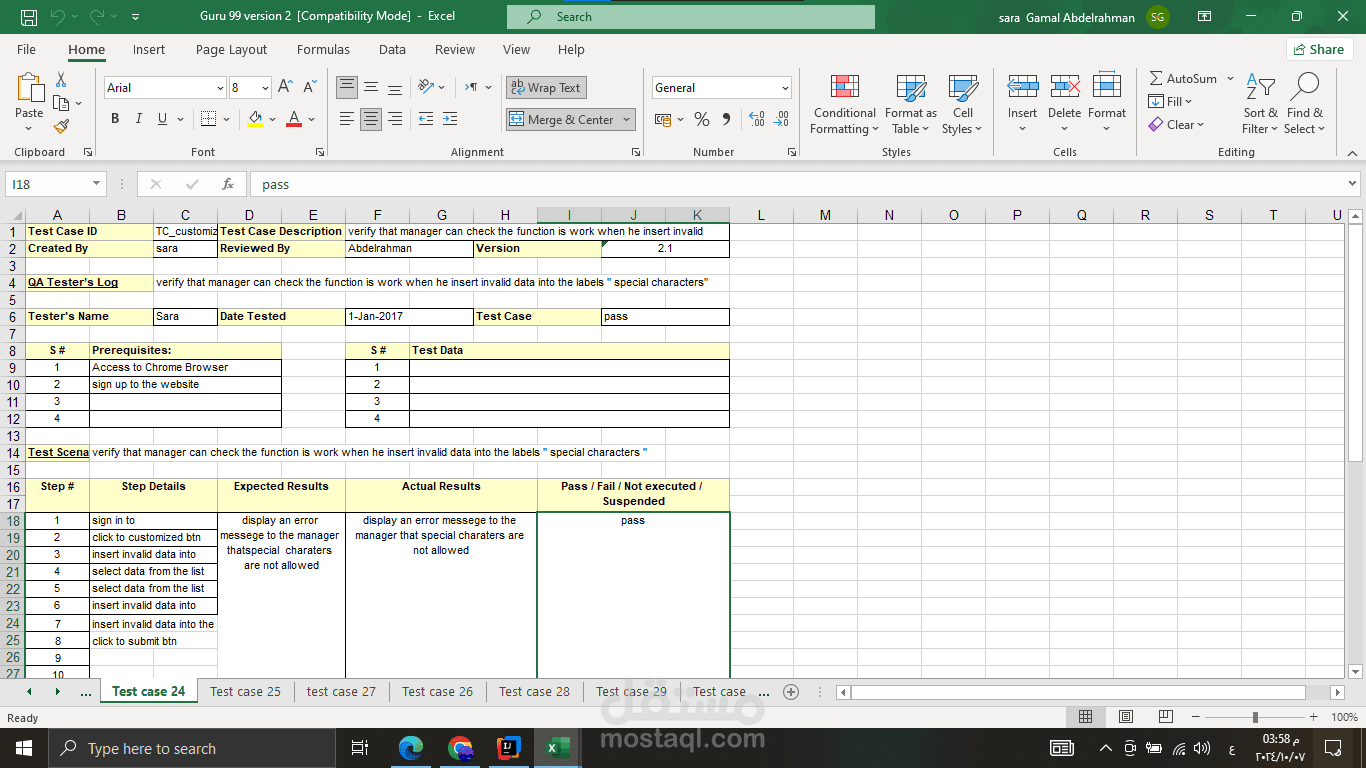Apply the yellow Fill Color
This screenshot has width=1366, height=768.
tap(255, 119)
